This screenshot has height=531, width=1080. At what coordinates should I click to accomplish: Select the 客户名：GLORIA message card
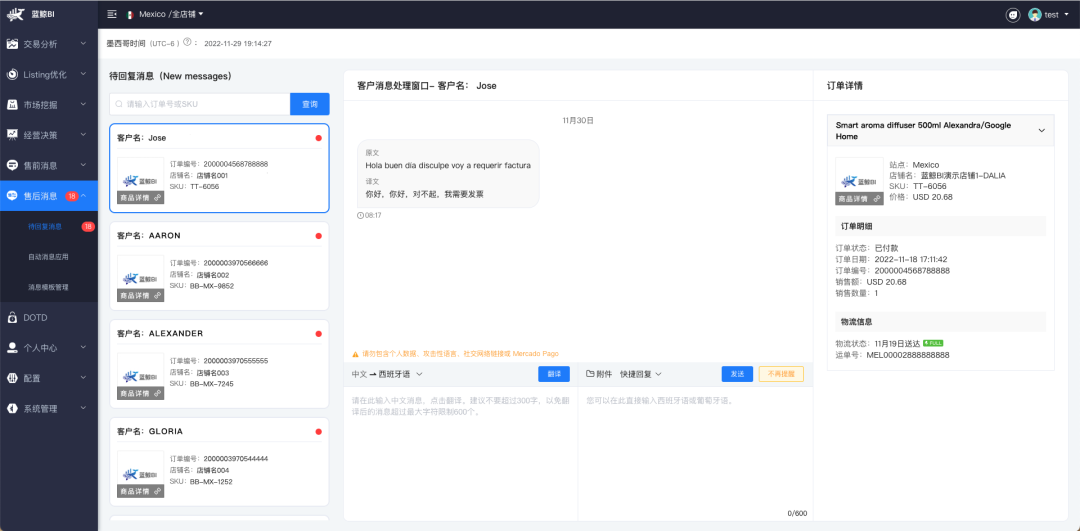(x=219, y=462)
